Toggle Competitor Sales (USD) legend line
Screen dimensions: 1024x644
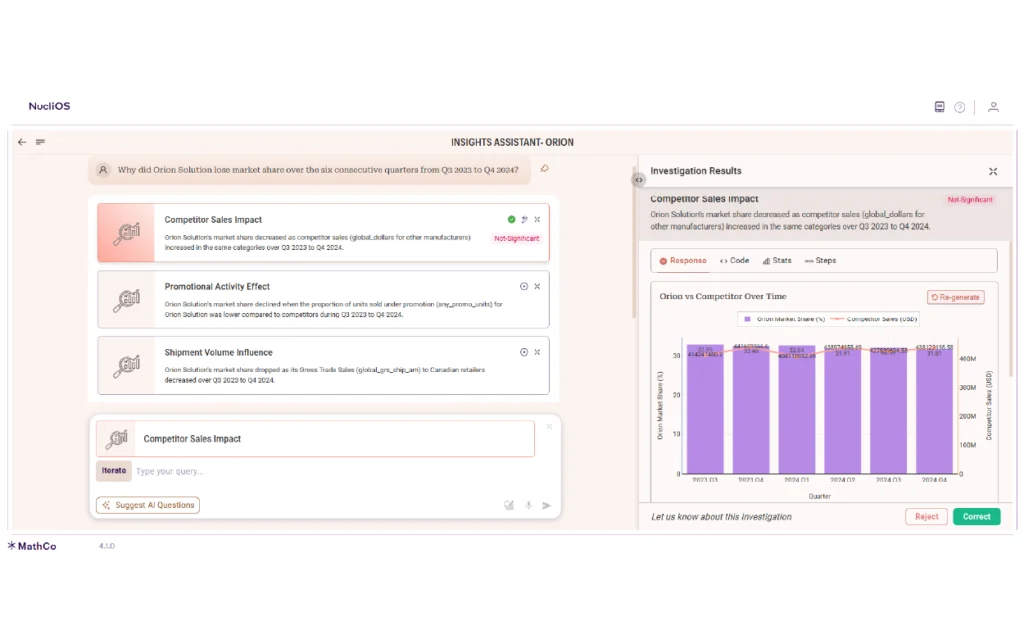[x=837, y=319]
